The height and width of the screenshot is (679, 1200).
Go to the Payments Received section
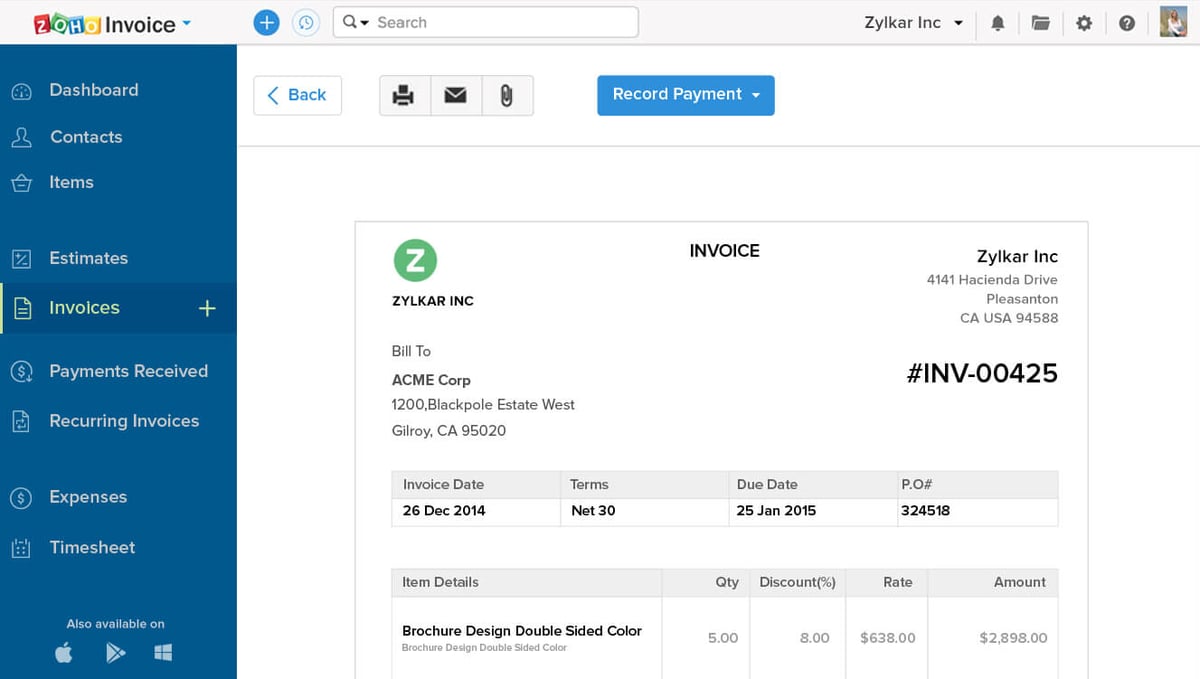pyautogui.click(x=129, y=370)
